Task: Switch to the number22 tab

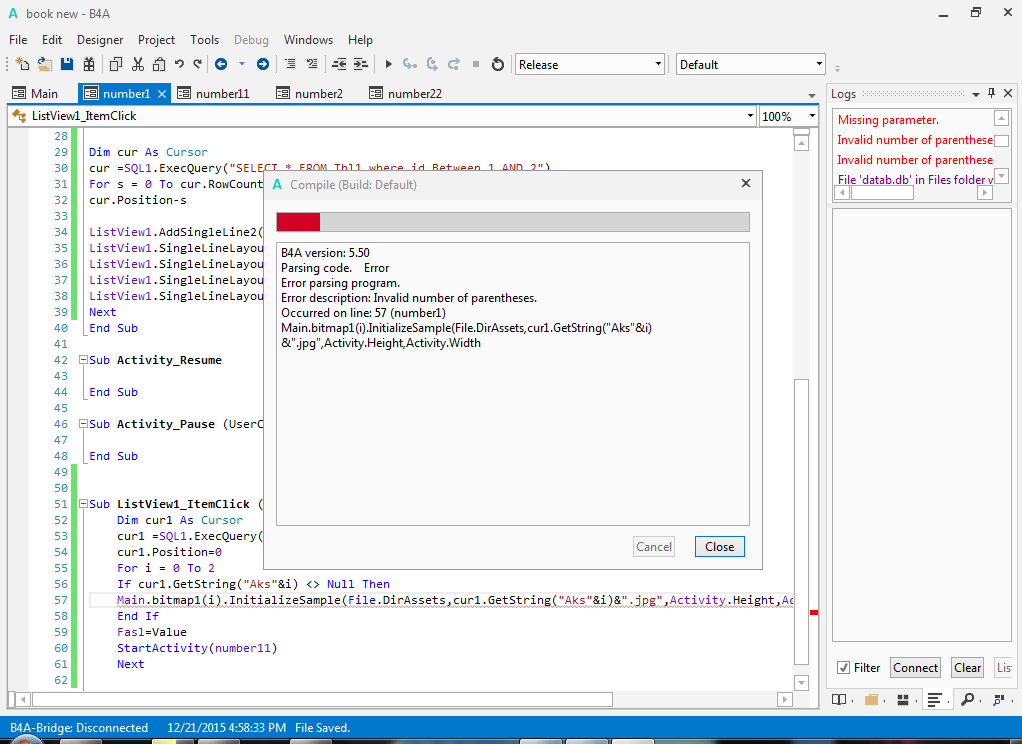Action: pos(406,93)
